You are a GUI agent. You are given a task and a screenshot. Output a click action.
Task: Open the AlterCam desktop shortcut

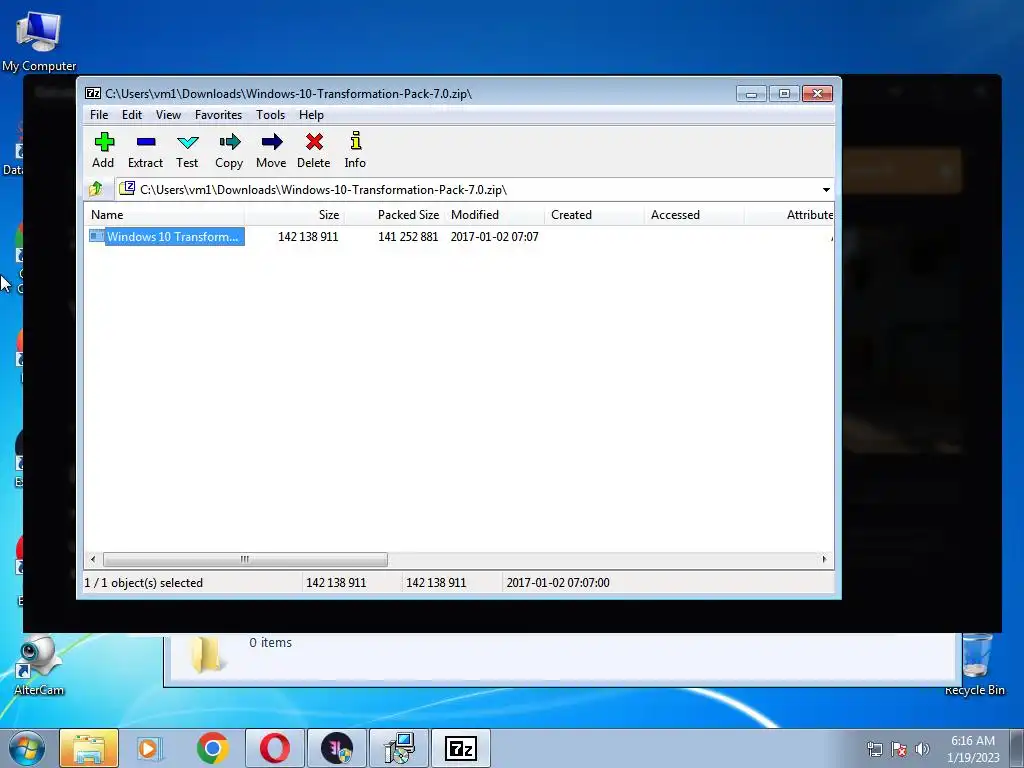click(x=39, y=666)
